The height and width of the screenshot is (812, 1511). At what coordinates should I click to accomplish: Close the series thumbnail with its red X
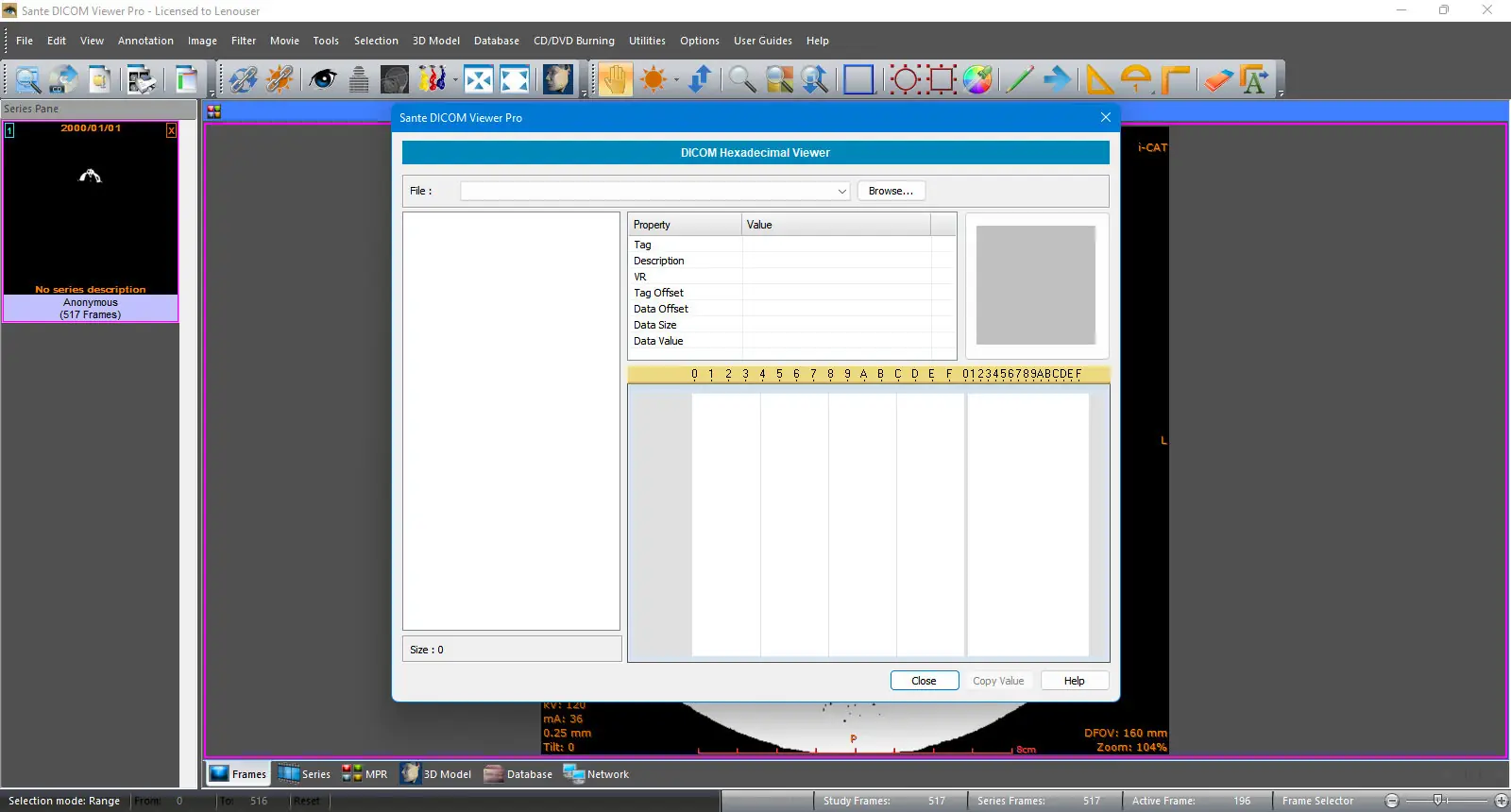click(171, 130)
